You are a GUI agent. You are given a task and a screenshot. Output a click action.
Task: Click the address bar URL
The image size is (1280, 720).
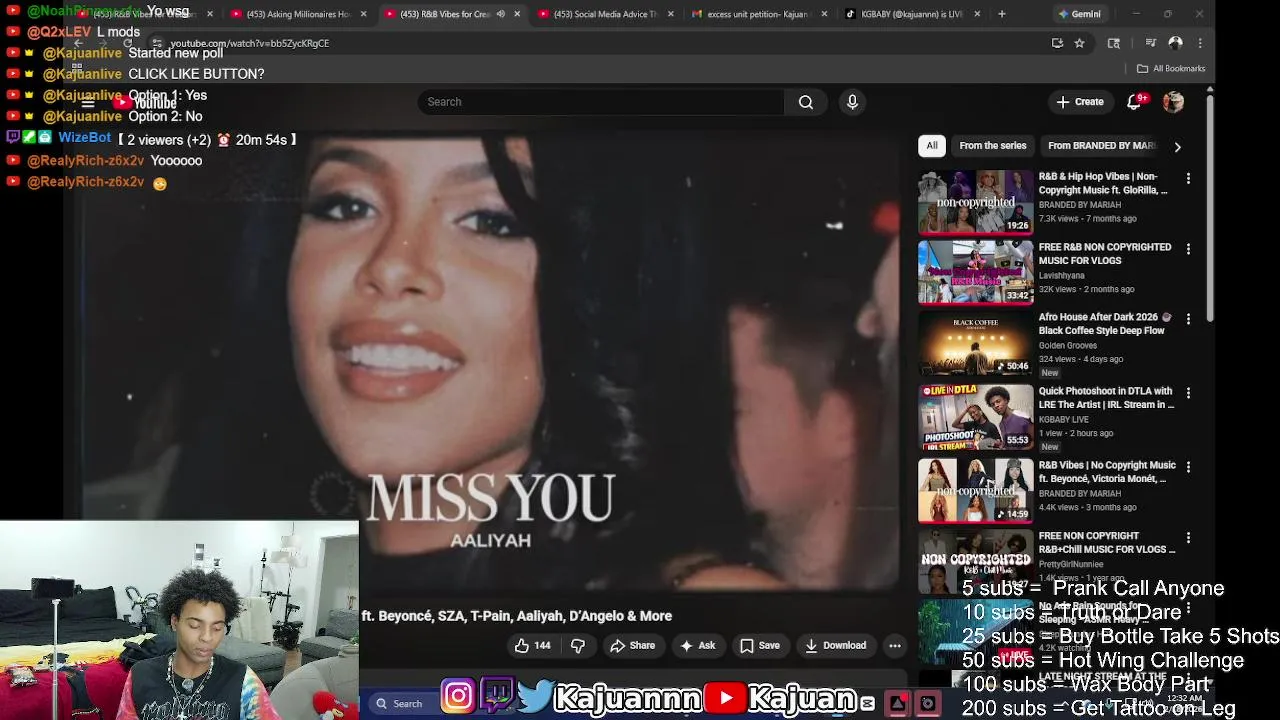[250, 43]
